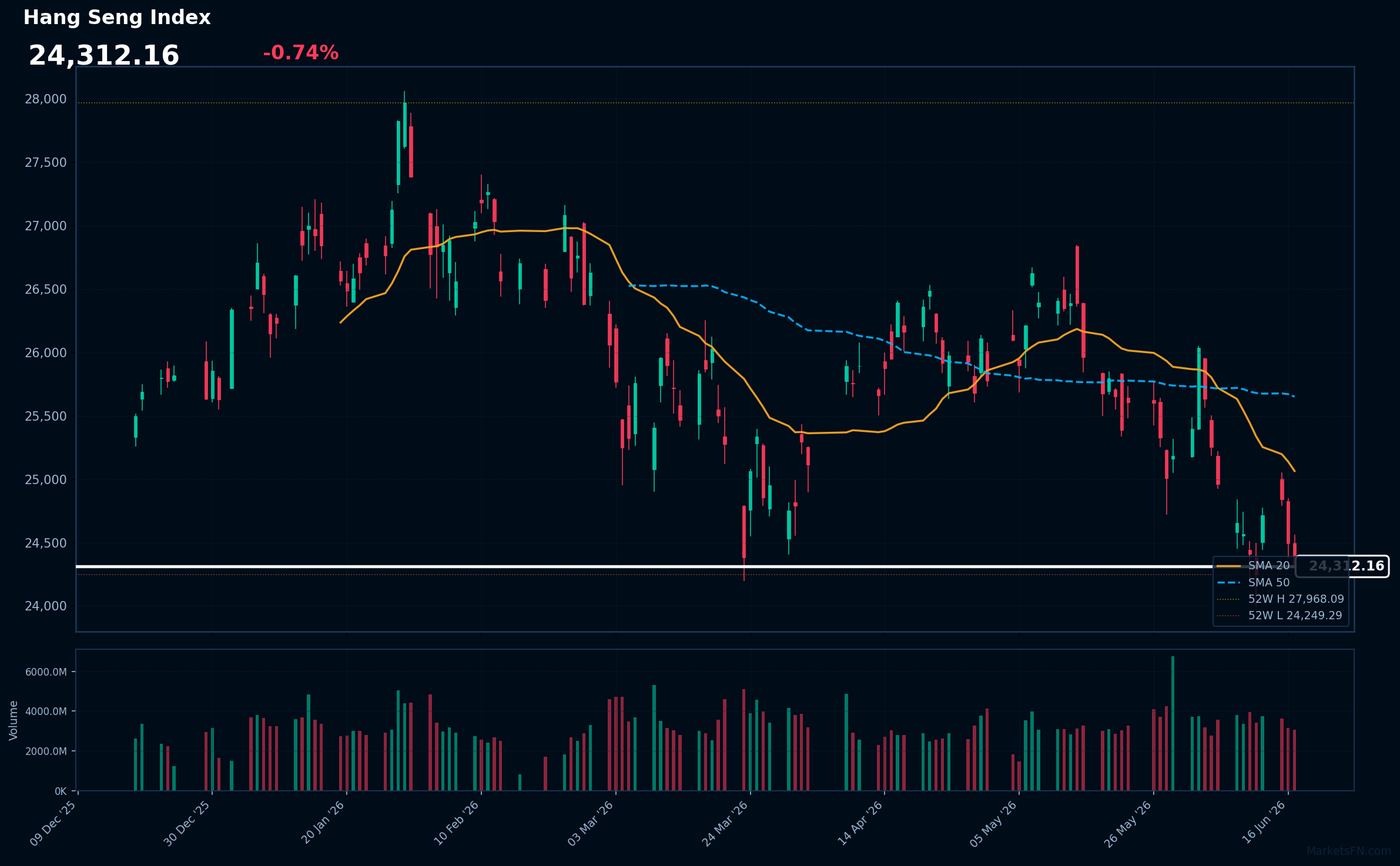Click the 24,000 price axis label

46,606
